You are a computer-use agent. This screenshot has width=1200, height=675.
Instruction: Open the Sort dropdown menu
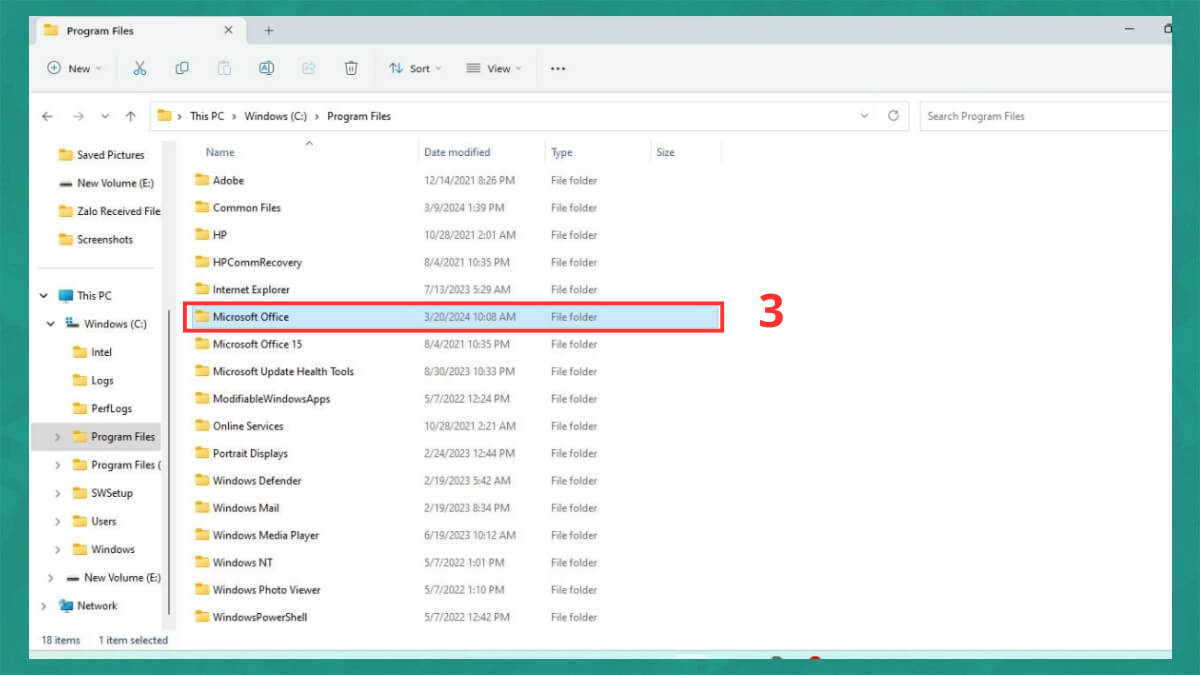[415, 68]
